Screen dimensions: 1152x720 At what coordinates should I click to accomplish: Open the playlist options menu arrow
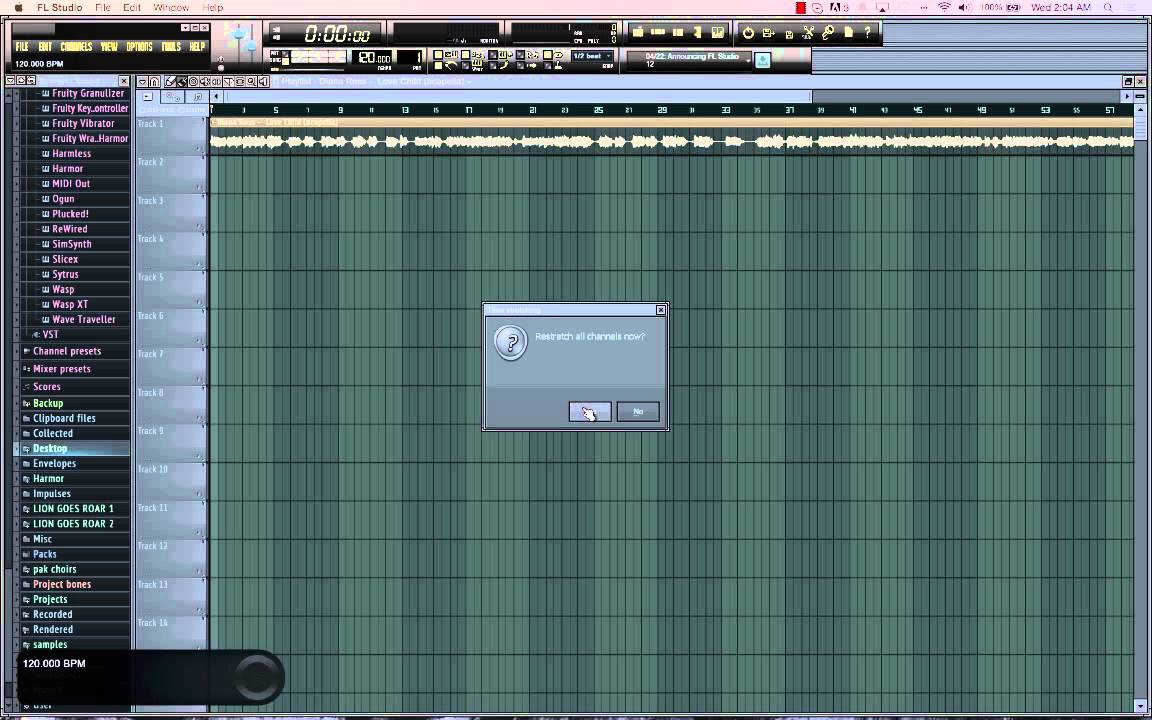pyautogui.click(x=143, y=82)
